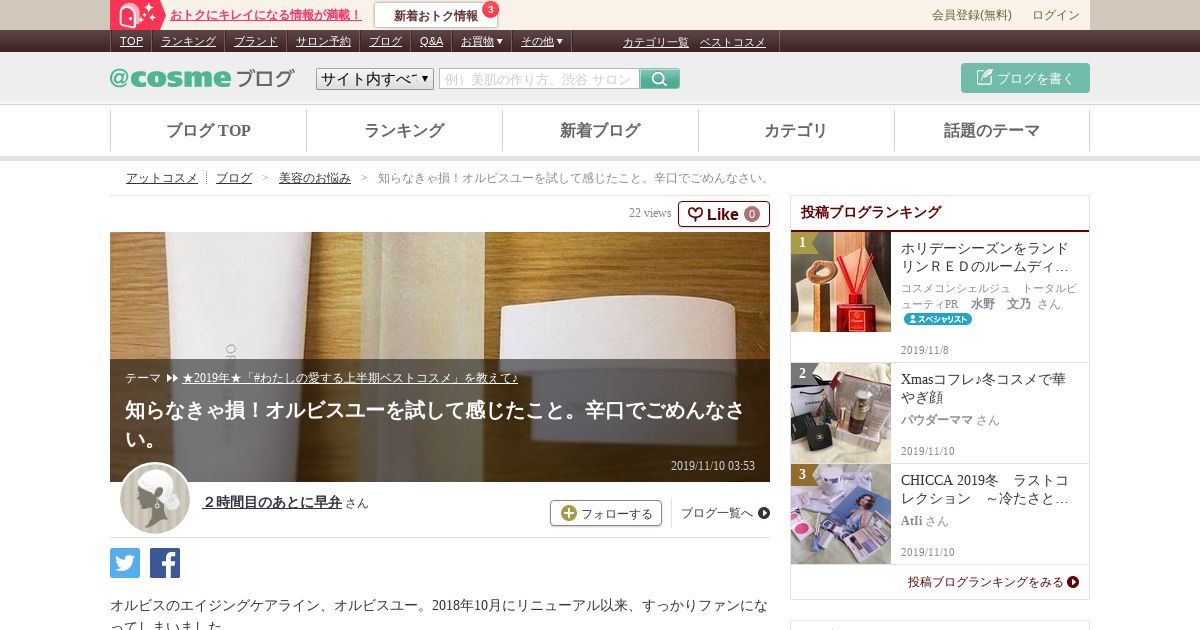Viewport: 1200px width, 630px height.
Task: Open サロン予約 in the top nav
Action: click(x=323, y=41)
